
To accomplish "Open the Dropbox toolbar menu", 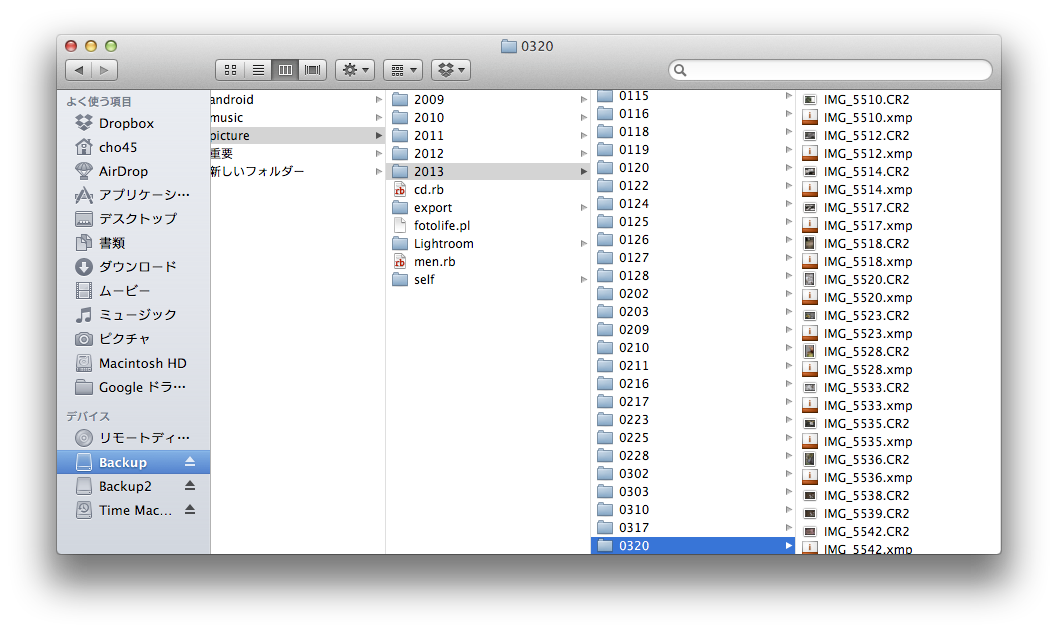I will pos(451,70).
